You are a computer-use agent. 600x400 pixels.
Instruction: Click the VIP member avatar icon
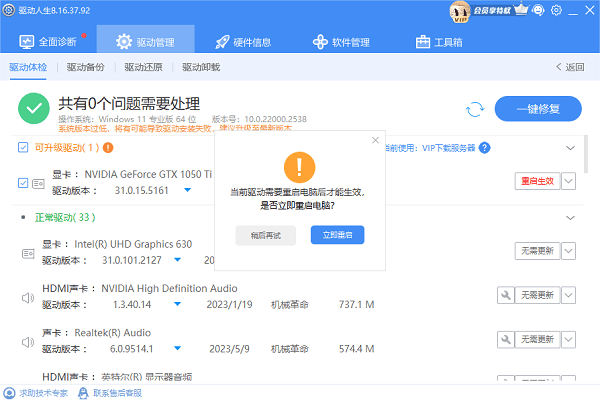(458, 11)
